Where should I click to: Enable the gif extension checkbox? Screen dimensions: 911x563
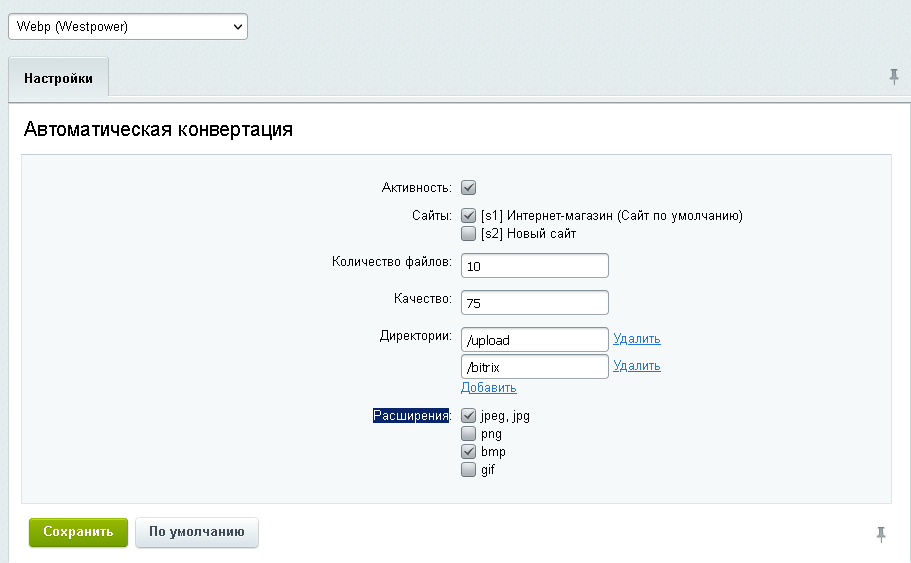click(x=468, y=470)
